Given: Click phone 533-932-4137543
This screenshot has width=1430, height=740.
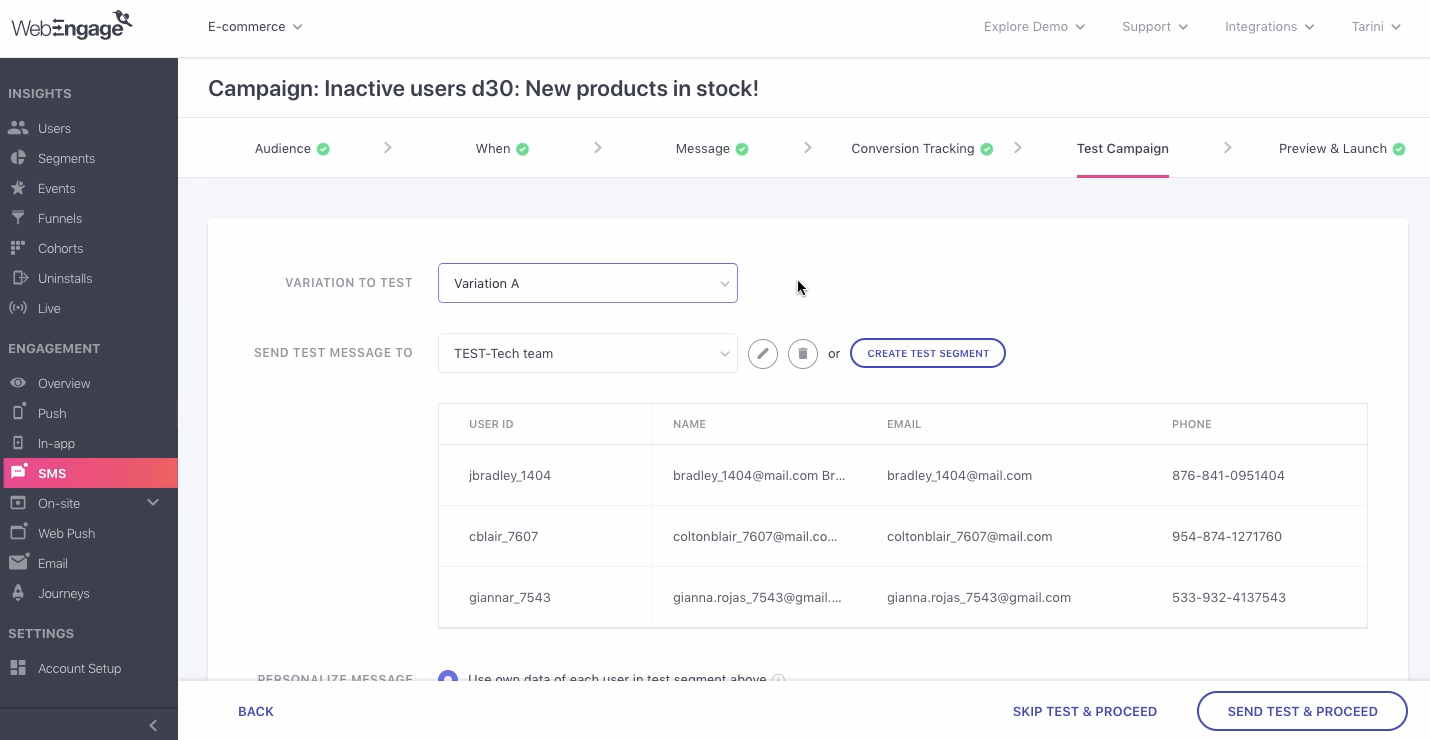Looking at the screenshot, I should 1229,597.
